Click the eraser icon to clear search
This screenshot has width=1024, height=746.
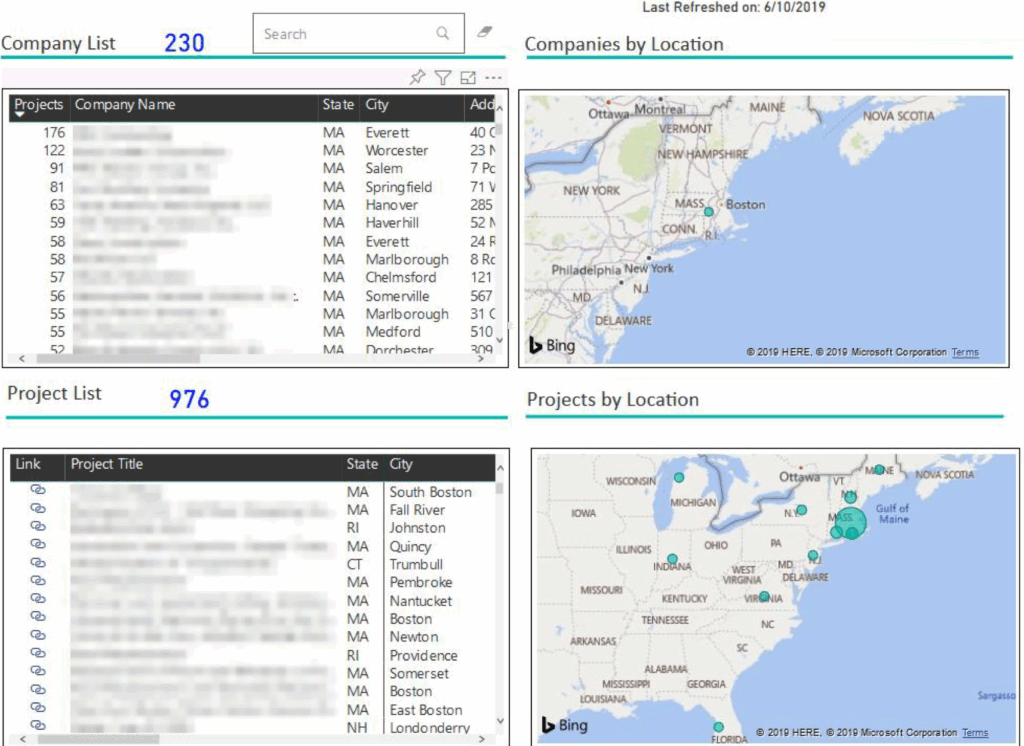tap(485, 33)
